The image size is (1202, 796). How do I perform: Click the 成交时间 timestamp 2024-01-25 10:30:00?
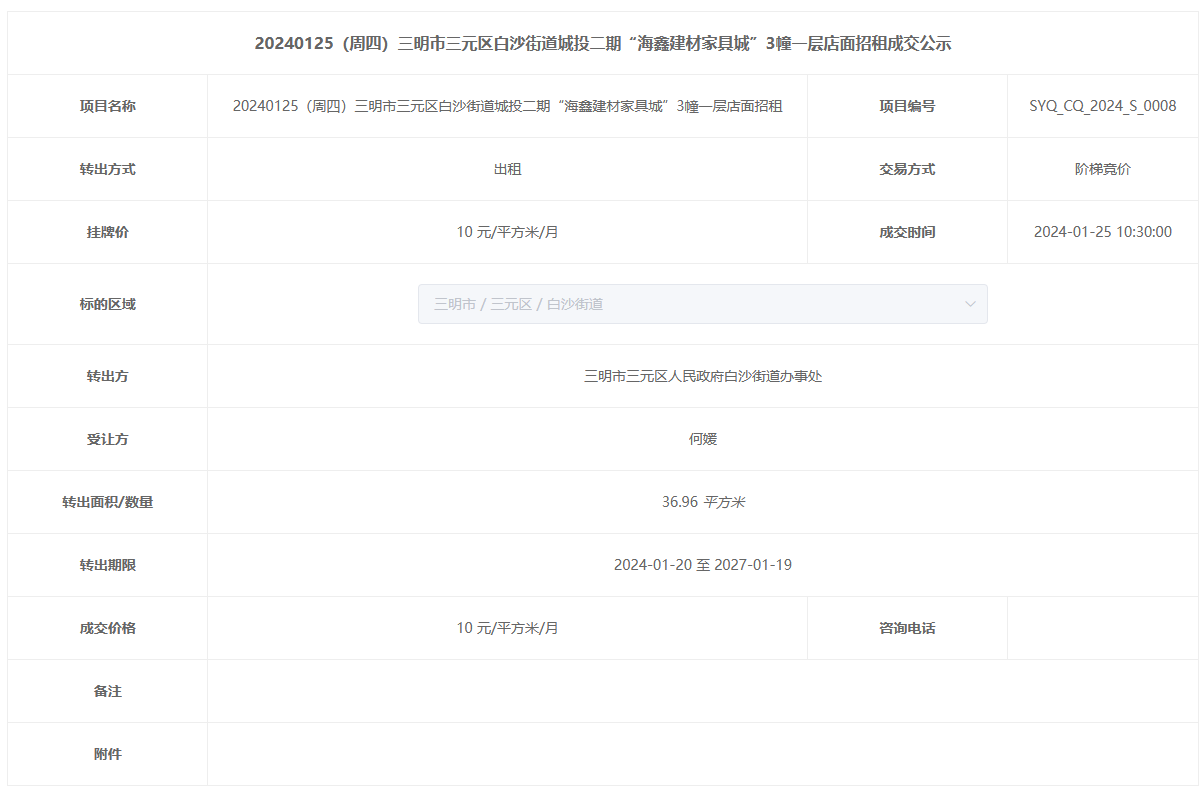click(x=1102, y=232)
